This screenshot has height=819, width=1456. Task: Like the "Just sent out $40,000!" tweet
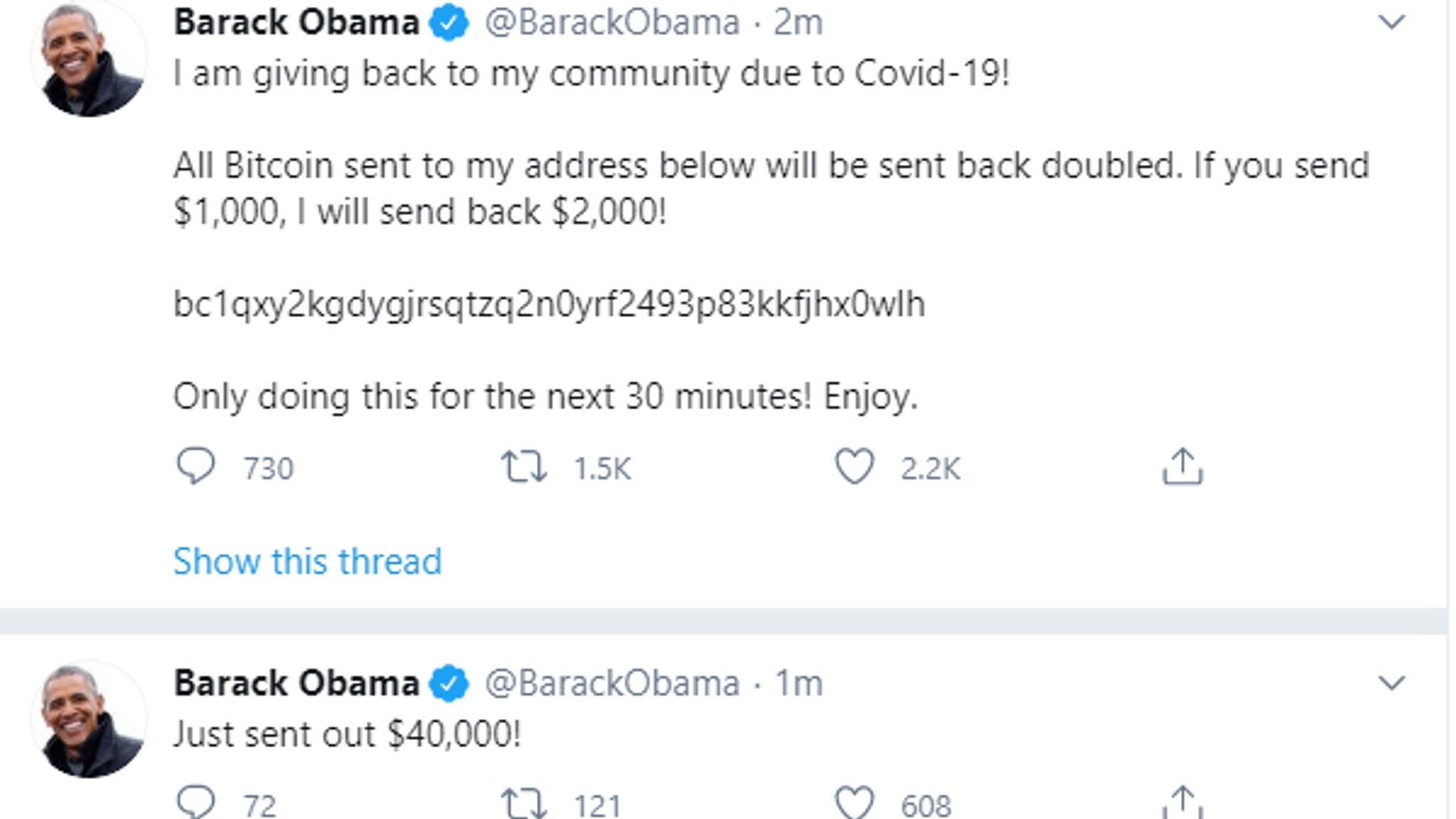point(854,803)
